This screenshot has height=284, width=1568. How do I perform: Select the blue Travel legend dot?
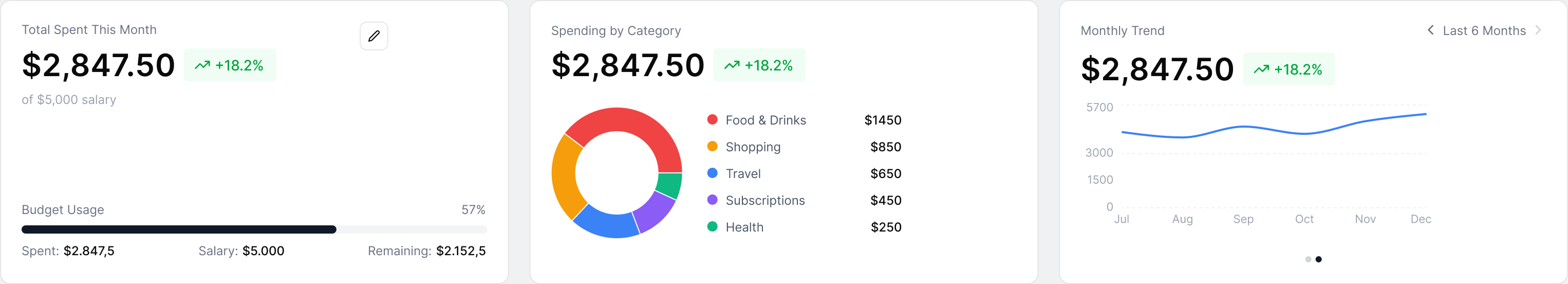pos(712,173)
